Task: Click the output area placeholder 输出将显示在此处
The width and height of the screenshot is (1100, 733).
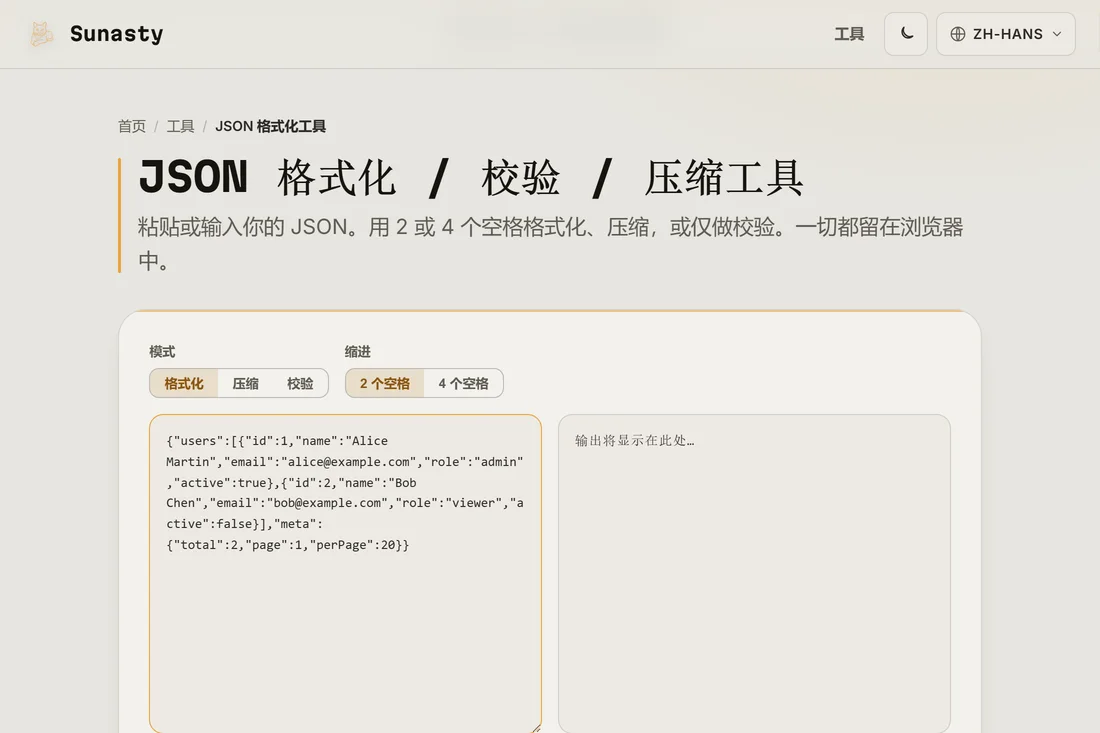Action: coord(634,441)
